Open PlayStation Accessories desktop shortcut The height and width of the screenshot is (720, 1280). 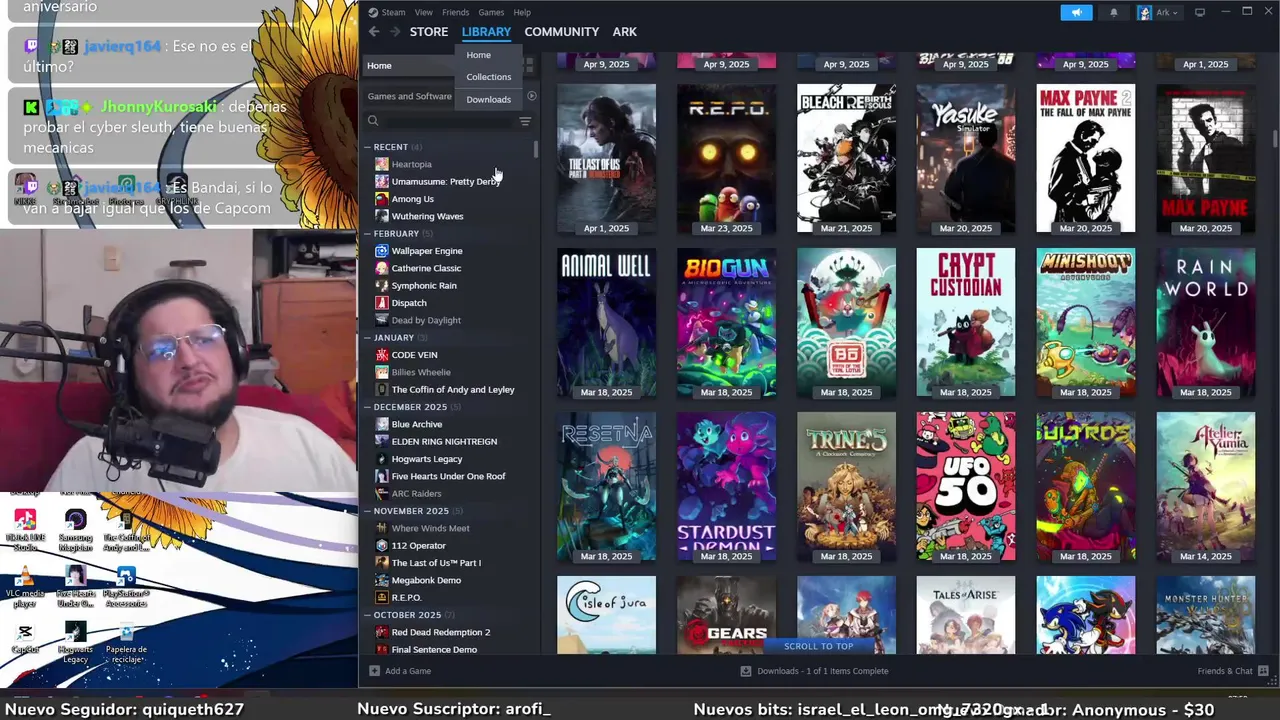pyautogui.click(x=126, y=586)
